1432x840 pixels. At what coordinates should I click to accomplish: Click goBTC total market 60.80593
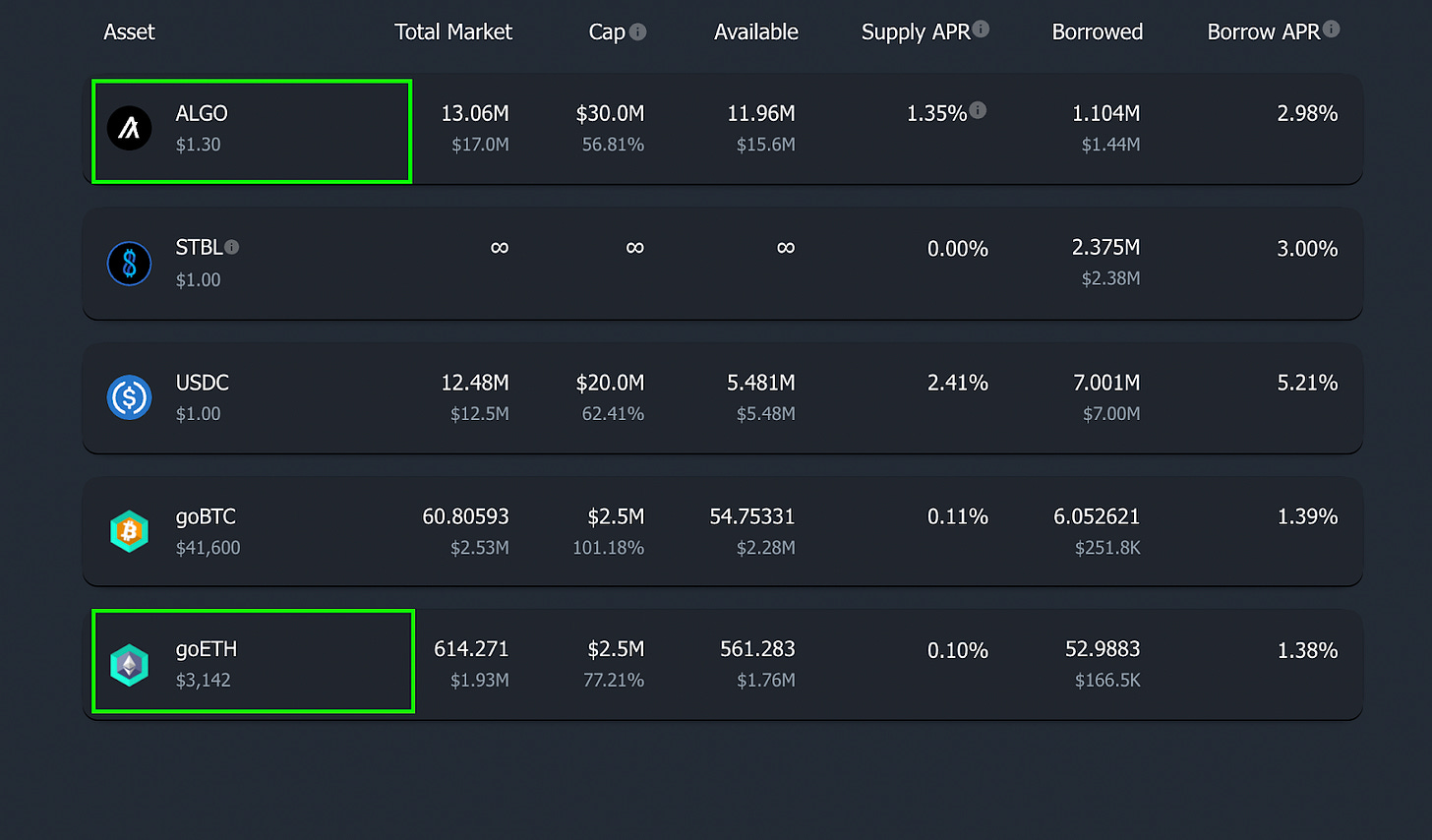point(466,516)
